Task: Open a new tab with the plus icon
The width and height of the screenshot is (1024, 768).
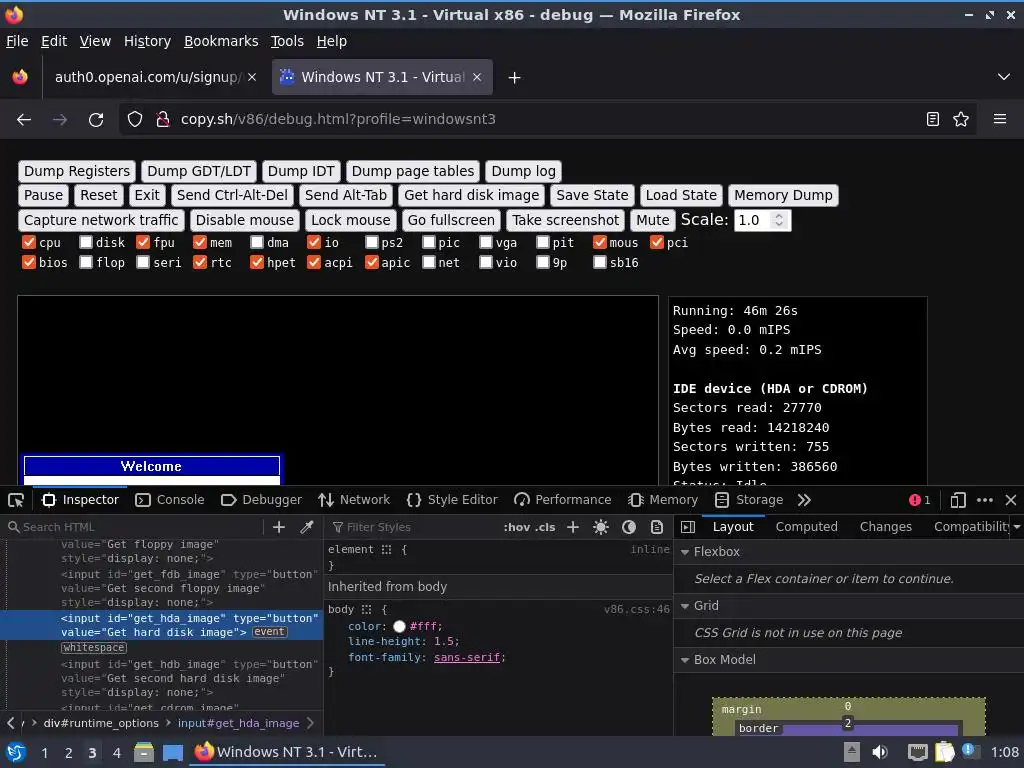Action: coord(515,78)
